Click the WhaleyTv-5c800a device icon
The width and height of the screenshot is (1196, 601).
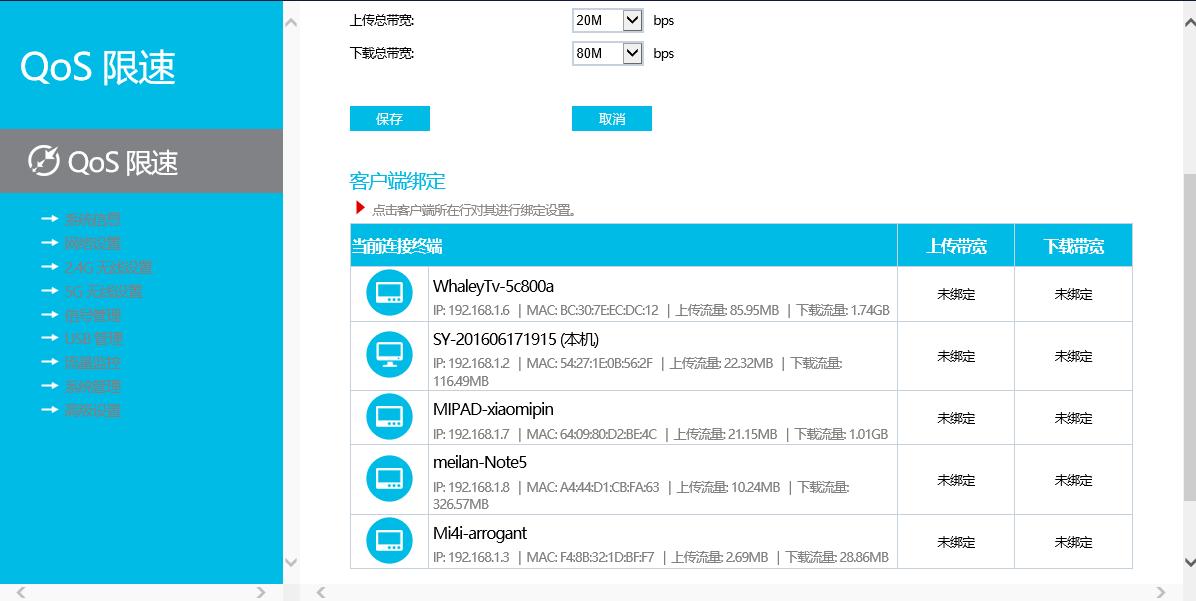click(x=388, y=293)
